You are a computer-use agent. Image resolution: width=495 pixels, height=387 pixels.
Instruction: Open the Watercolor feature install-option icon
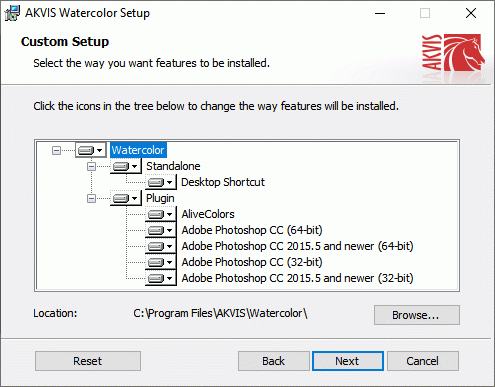pyautogui.click(x=91, y=150)
